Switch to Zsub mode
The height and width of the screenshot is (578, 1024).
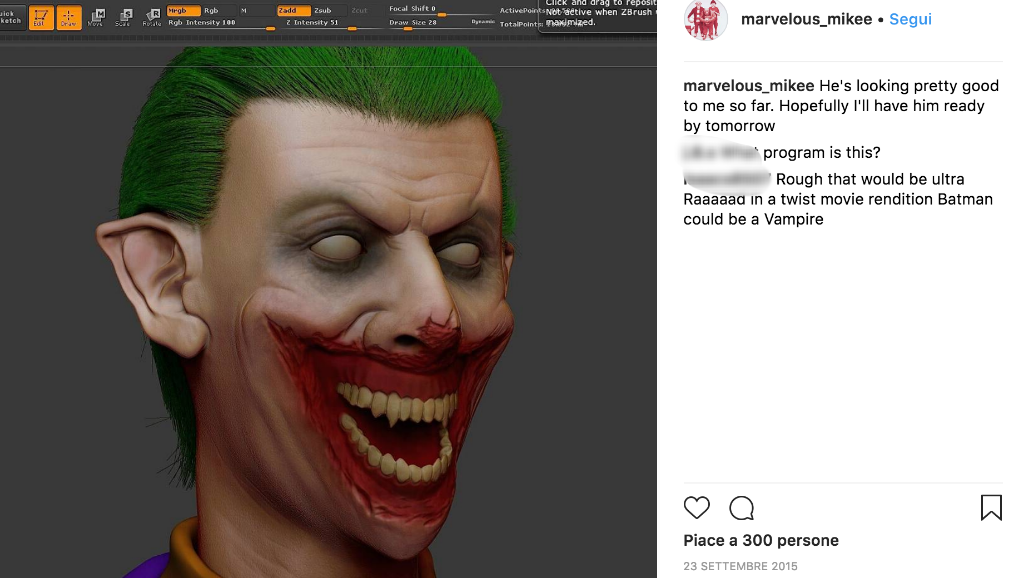click(x=322, y=10)
